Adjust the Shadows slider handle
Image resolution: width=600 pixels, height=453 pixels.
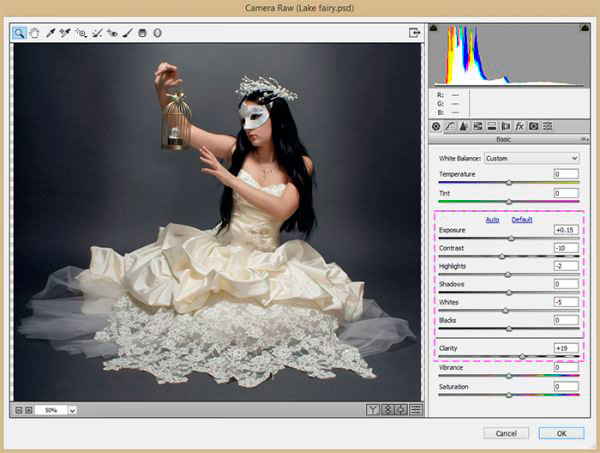click(x=509, y=293)
